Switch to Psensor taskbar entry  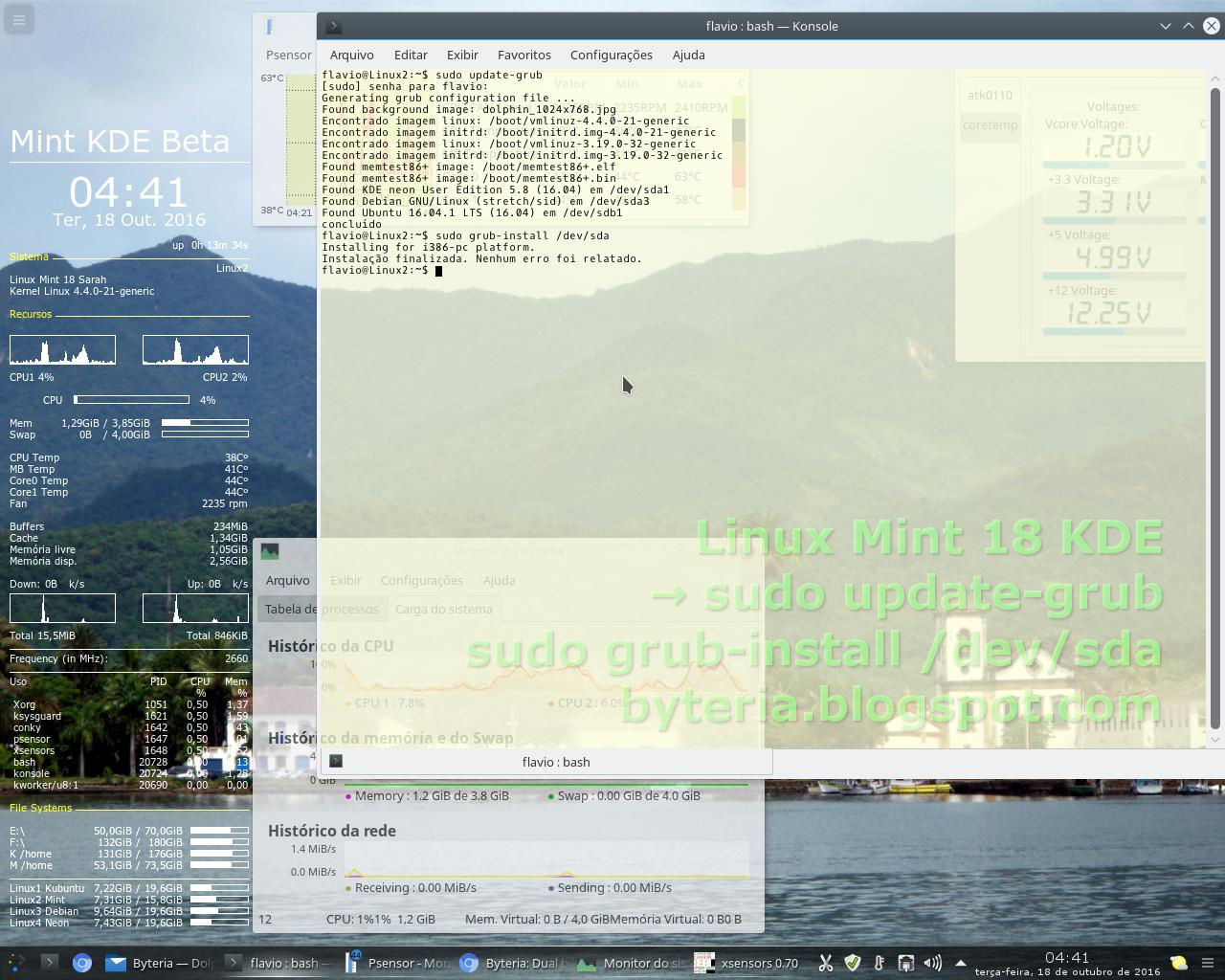coord(396,963)
